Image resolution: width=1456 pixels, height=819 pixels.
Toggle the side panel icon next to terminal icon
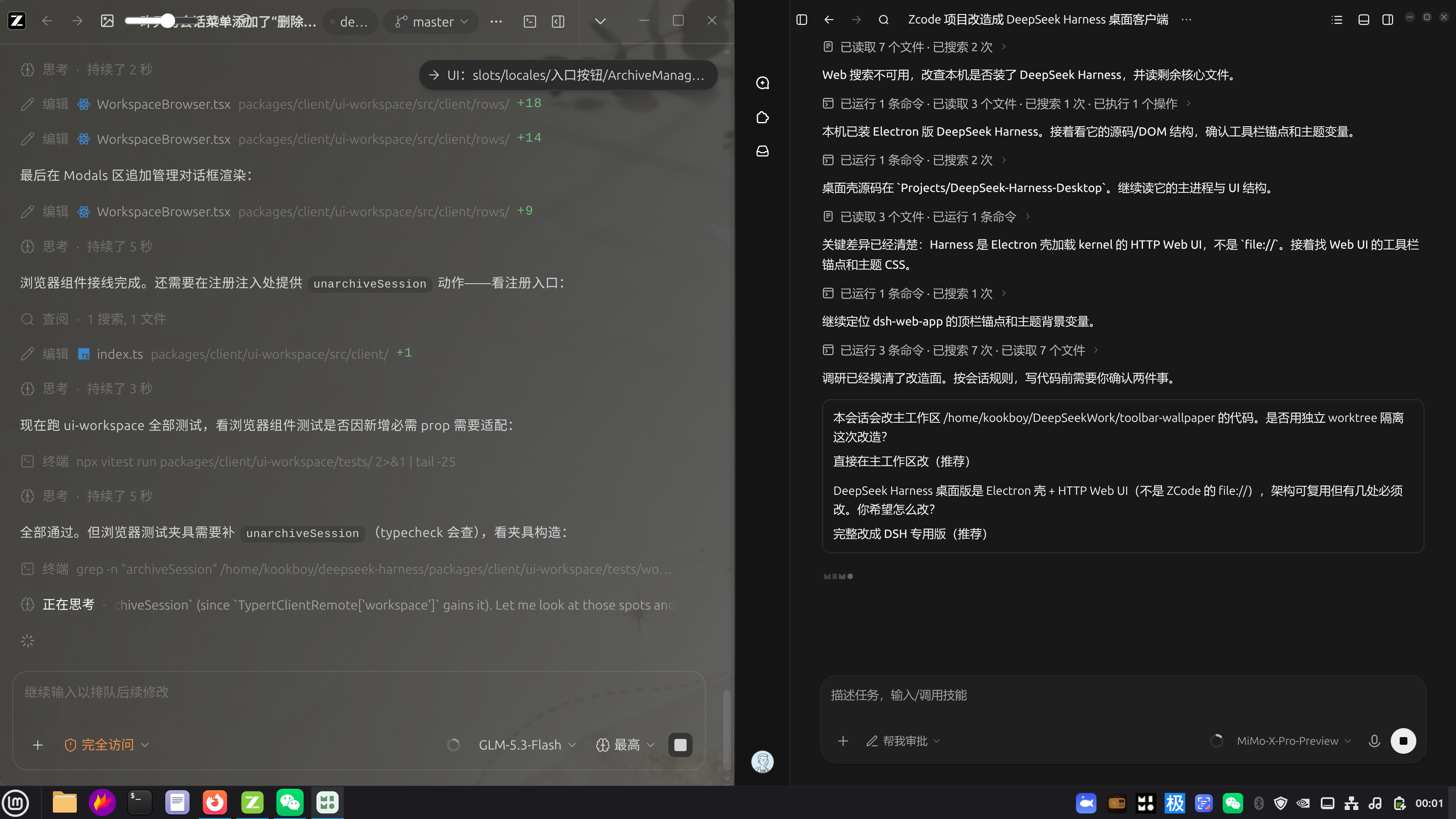(x=558, y=21)
